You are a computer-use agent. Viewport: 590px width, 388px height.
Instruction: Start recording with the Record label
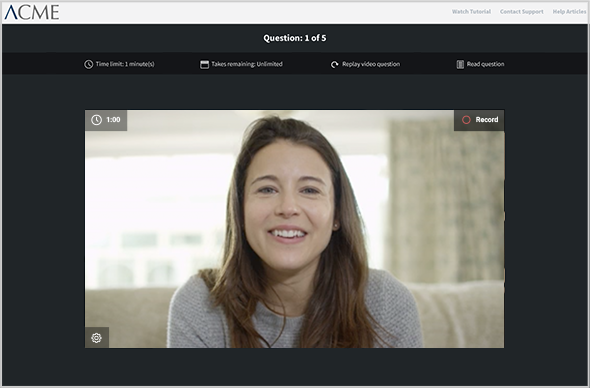pyautogui.click(x=487, y=120)
